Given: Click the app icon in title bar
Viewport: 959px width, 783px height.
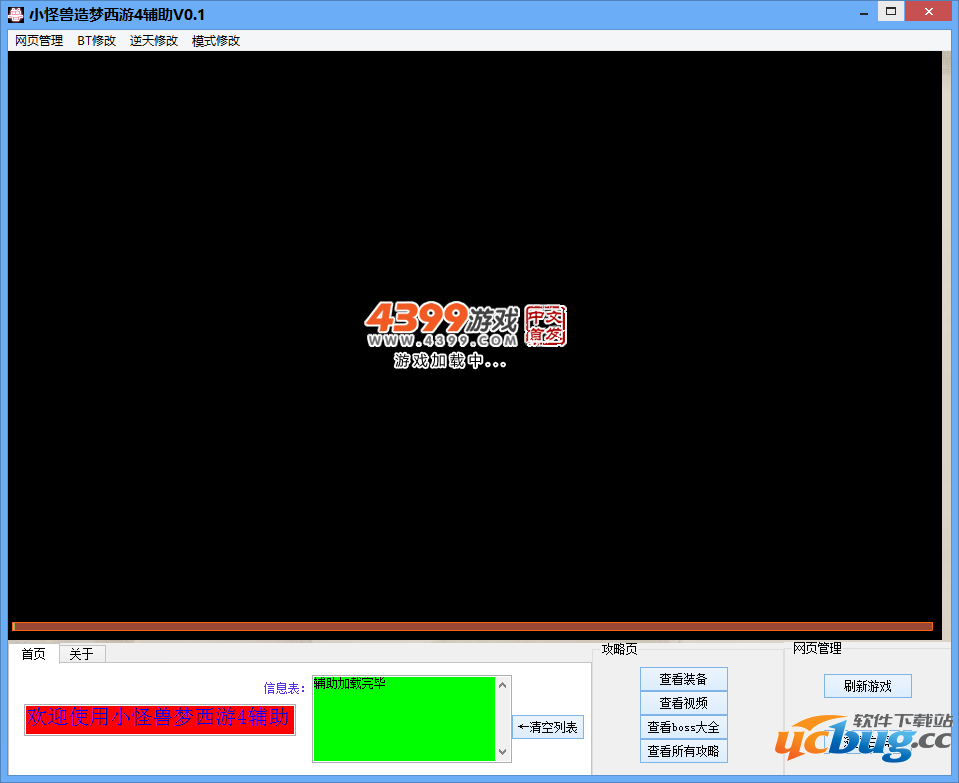Looking at the screenshot, I should [15, 14].
